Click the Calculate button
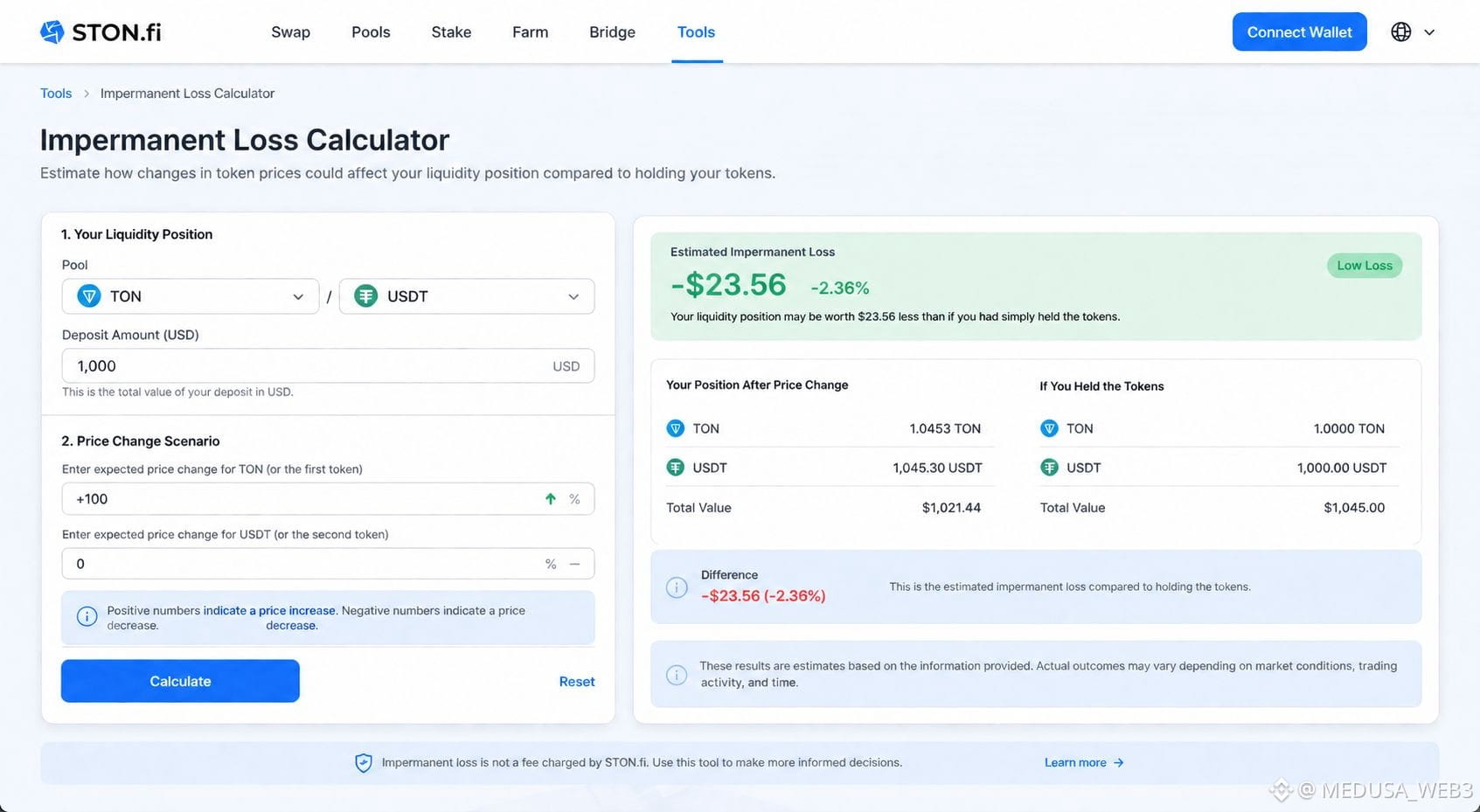The height and width of the screenshot is (812, 1480). pos(180,681)
